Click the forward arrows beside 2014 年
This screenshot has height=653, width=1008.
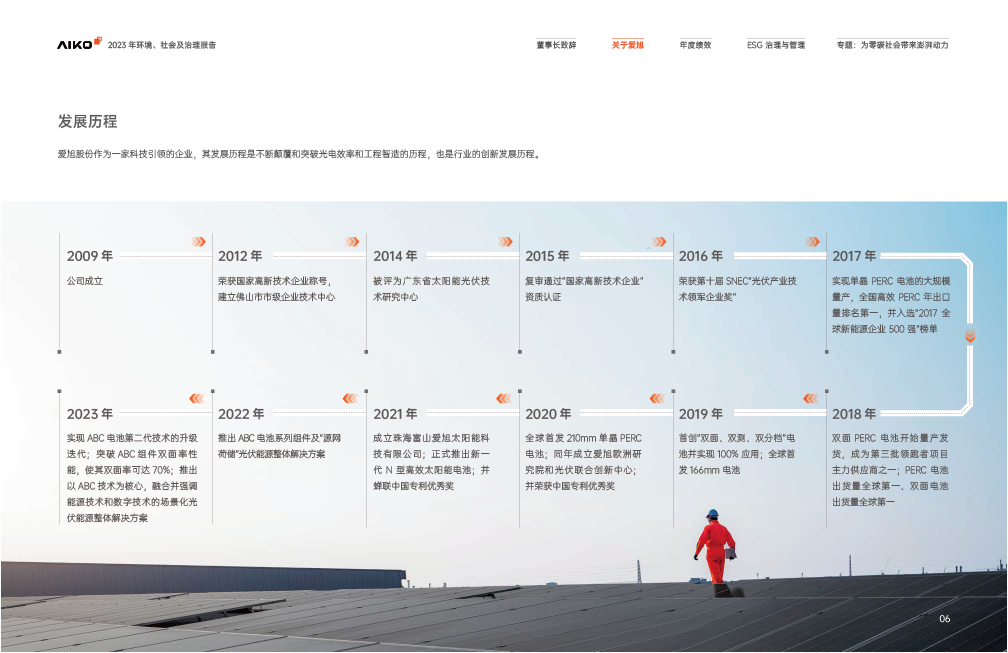[505, 241]
